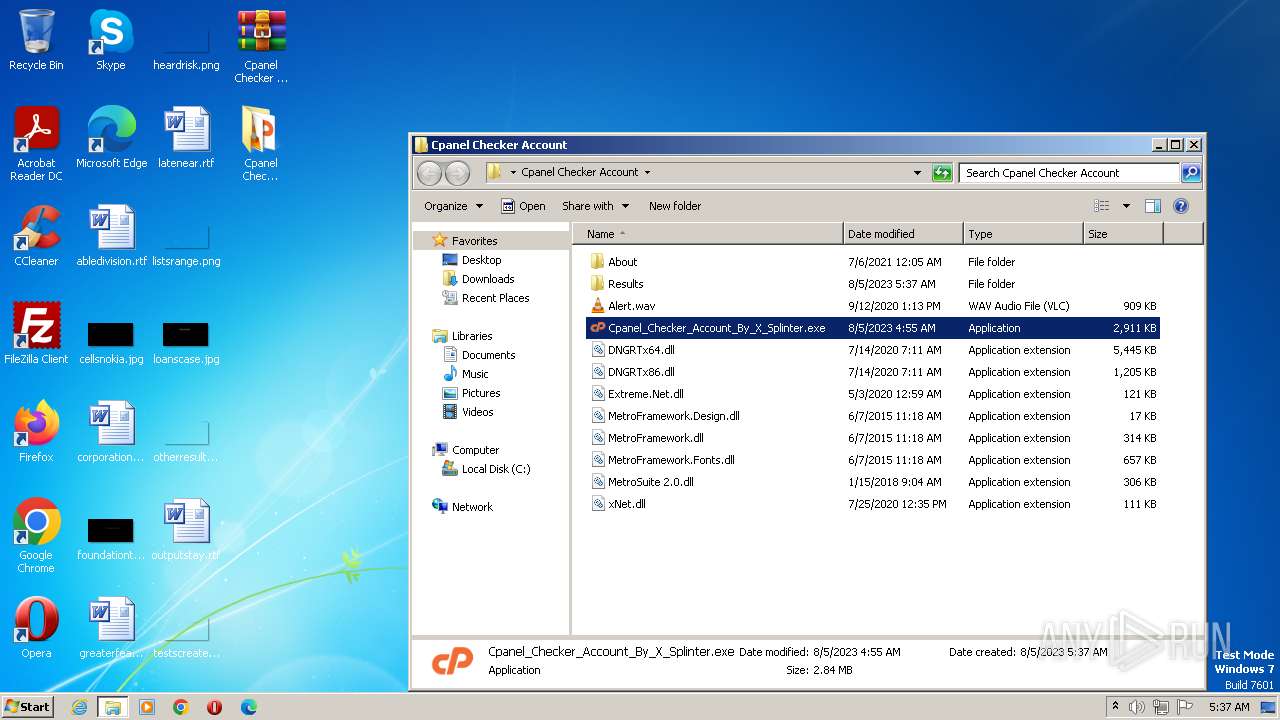Open Windows Media Player taskbar icon
Image resolution: width=1280 pixels, height=720 pixels.
(147, 707)
